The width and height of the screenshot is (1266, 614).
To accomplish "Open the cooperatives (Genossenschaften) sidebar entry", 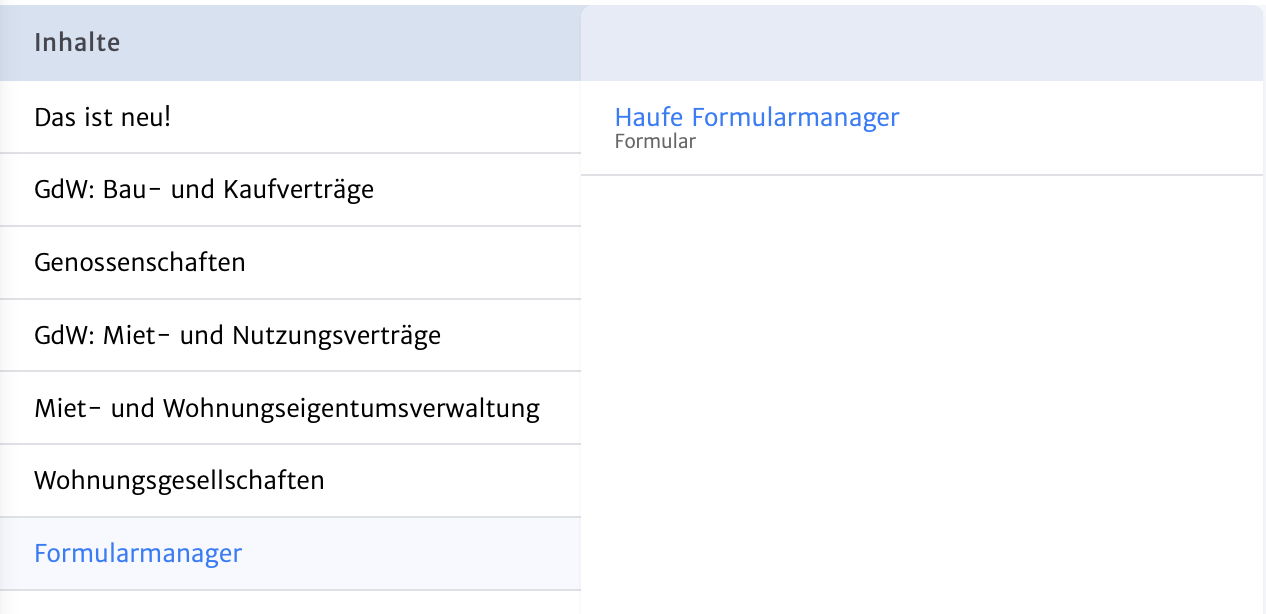I will coord(140,262).
